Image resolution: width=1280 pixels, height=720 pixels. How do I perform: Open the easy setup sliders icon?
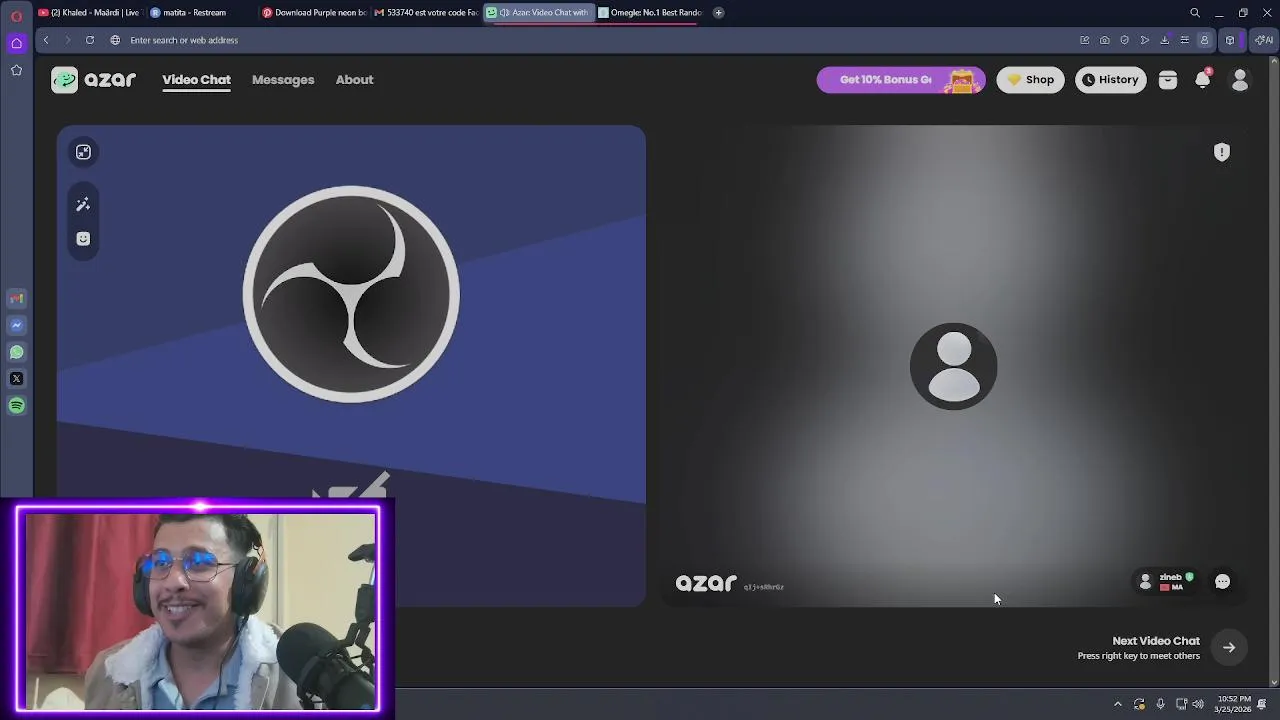click(x=1184, y=40)
